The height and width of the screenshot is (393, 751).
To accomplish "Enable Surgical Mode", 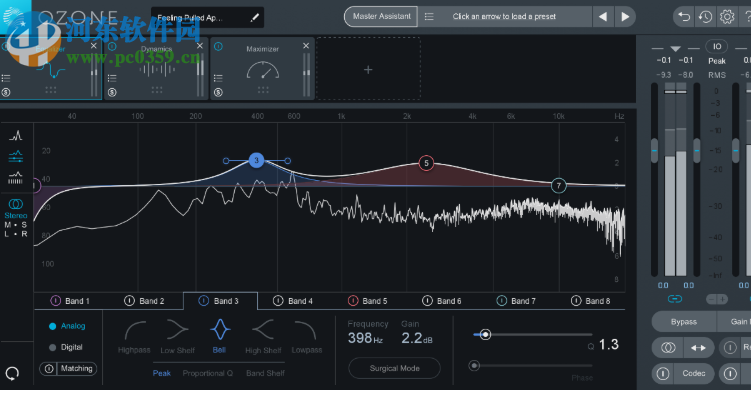I will [394, 368].
